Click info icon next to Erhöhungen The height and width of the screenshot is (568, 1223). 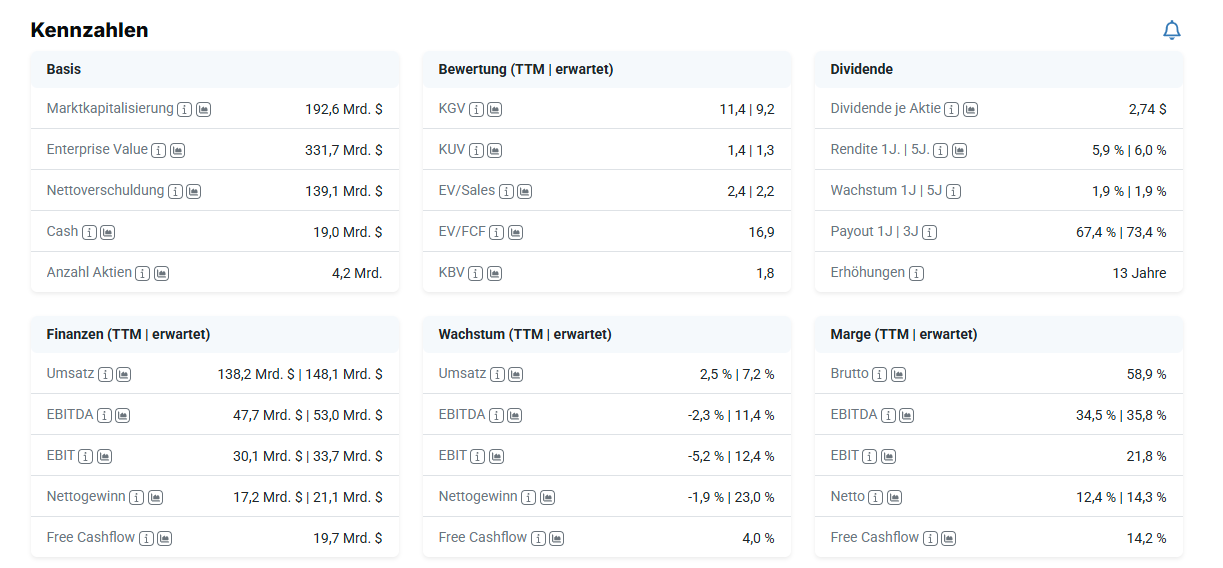916,273
